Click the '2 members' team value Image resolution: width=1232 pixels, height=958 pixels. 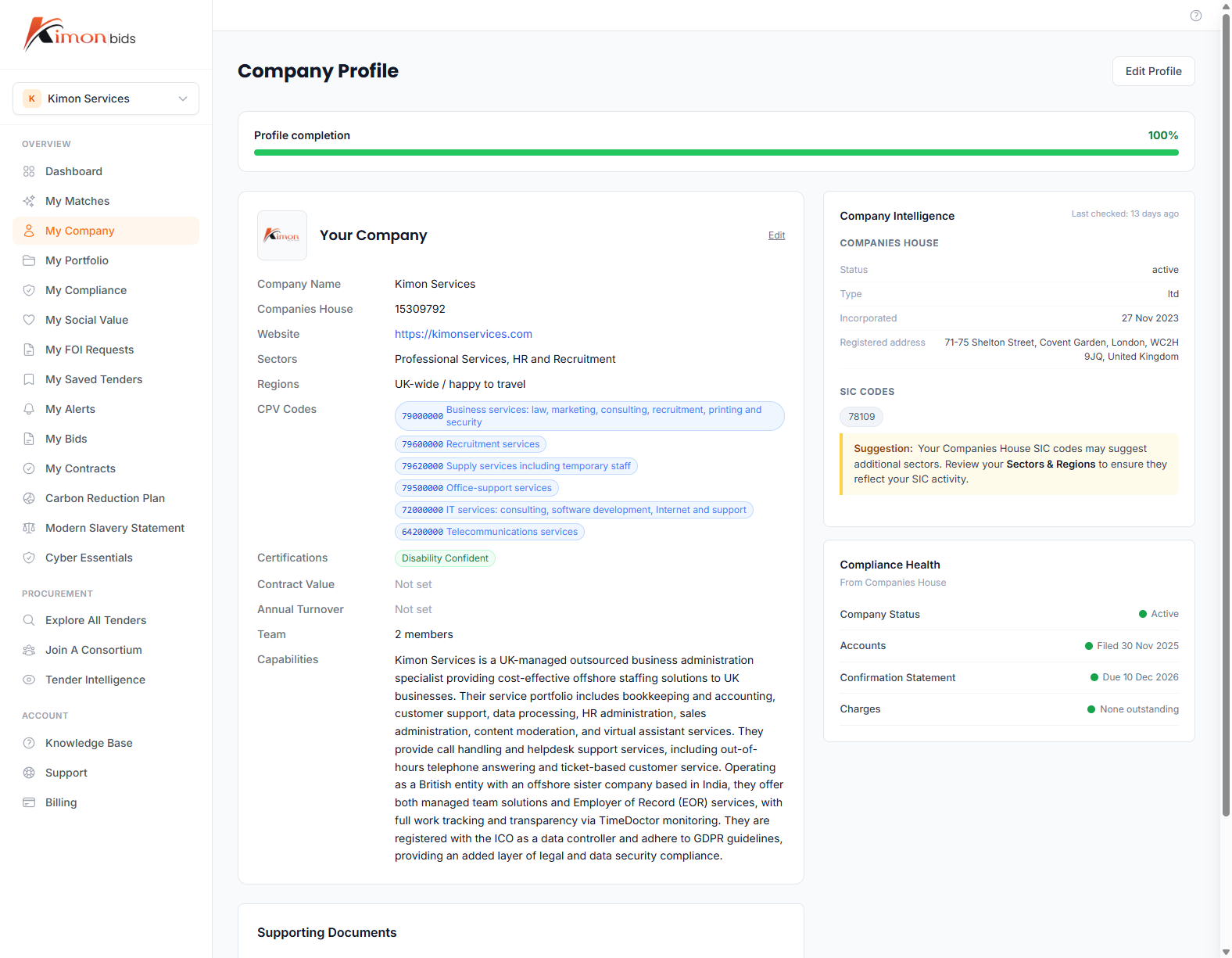[x=424, y=634]
